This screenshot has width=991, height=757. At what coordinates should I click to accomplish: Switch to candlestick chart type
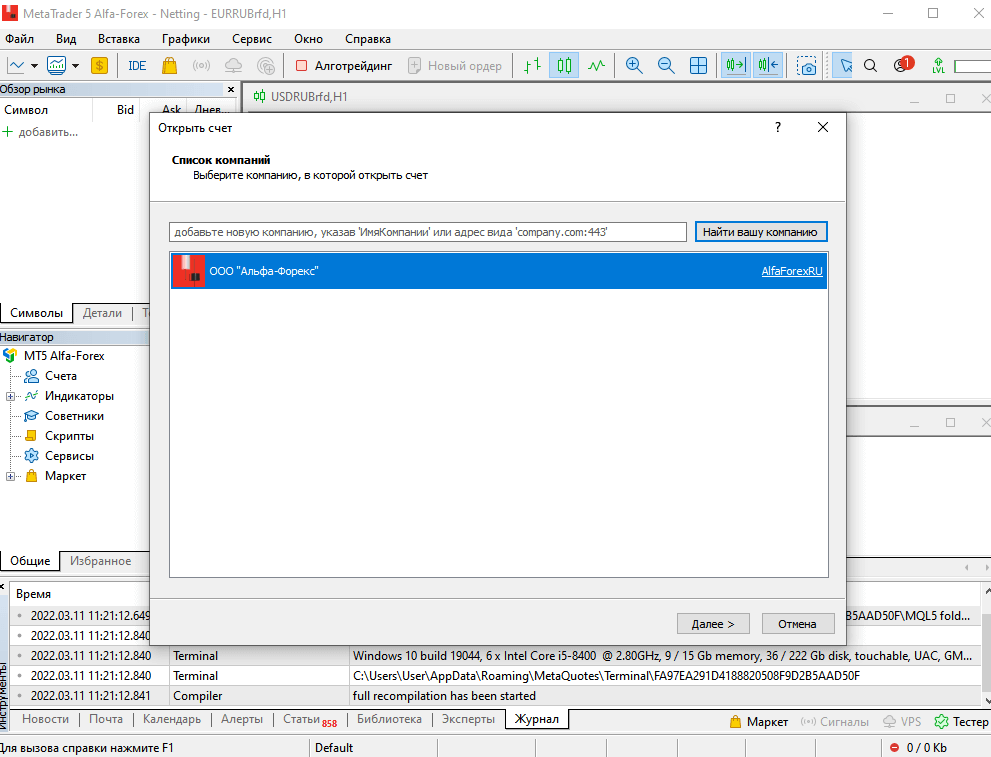click(x=564, y=66)
